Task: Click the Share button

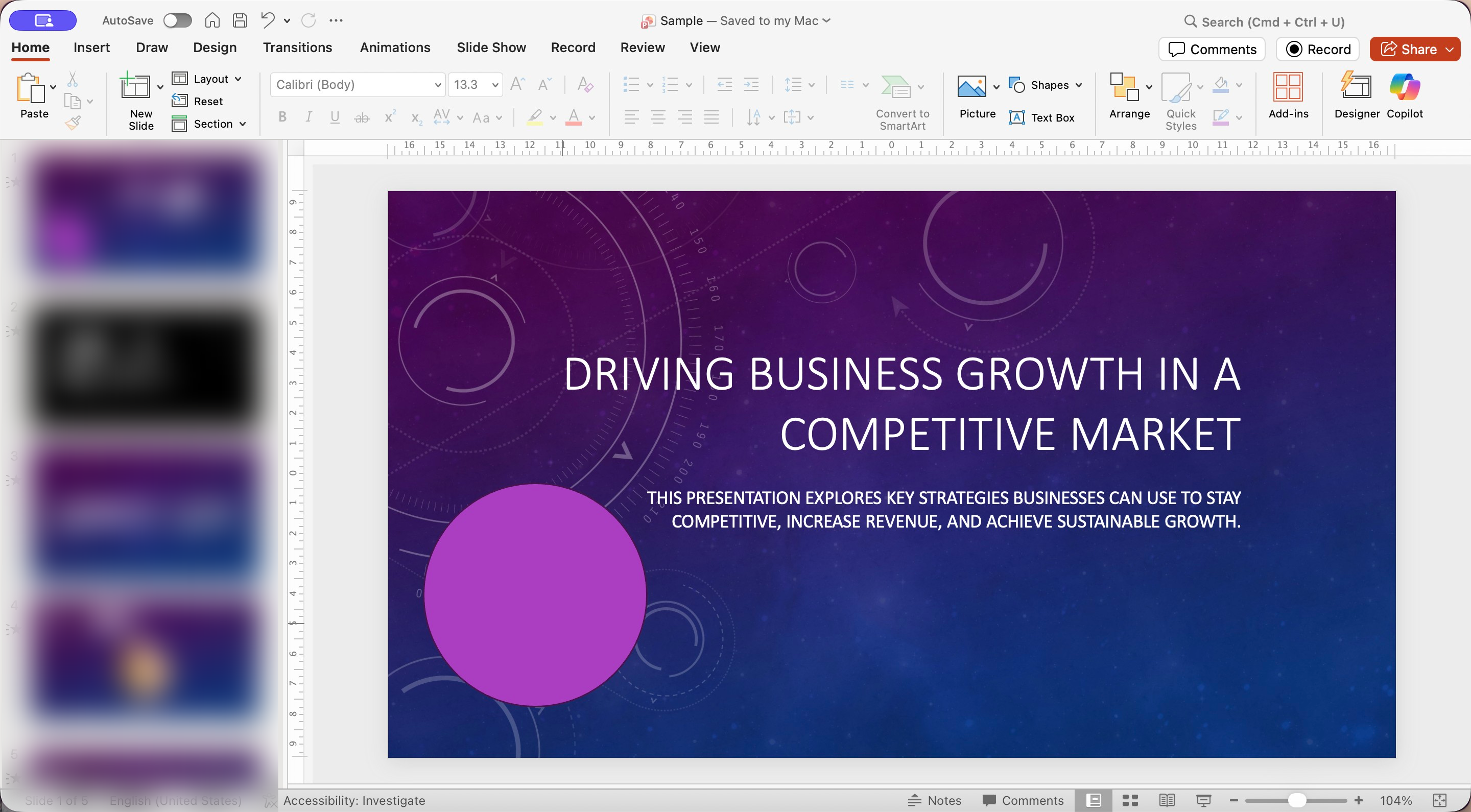Action: point(1408,49)
